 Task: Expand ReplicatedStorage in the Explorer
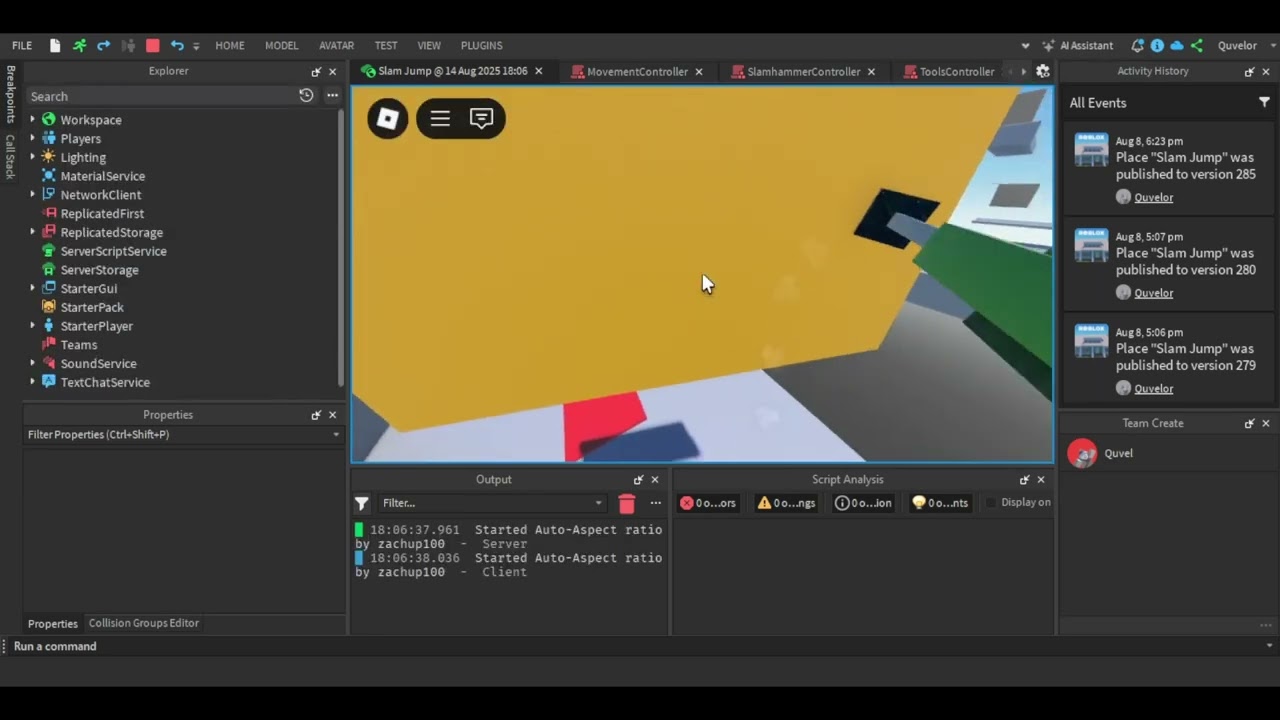33,232
